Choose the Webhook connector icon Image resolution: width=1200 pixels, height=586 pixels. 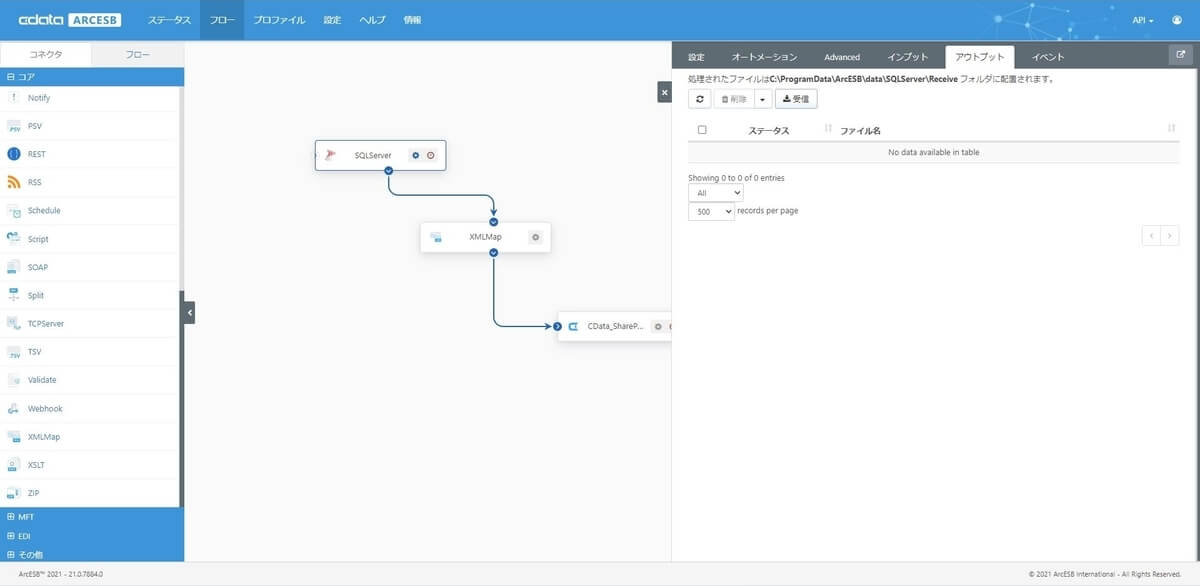tap(14, 408)
